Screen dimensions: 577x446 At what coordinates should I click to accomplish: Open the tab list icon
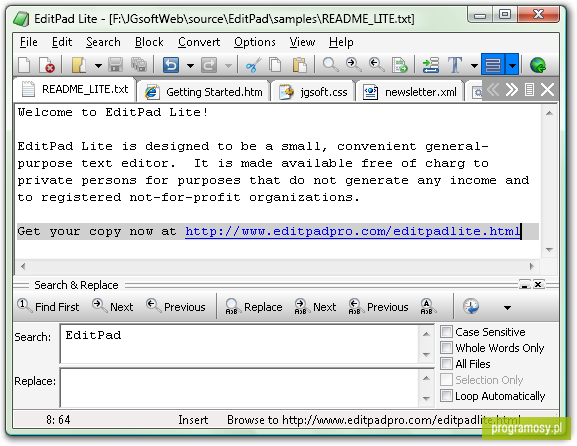click(x=529, y=89)
